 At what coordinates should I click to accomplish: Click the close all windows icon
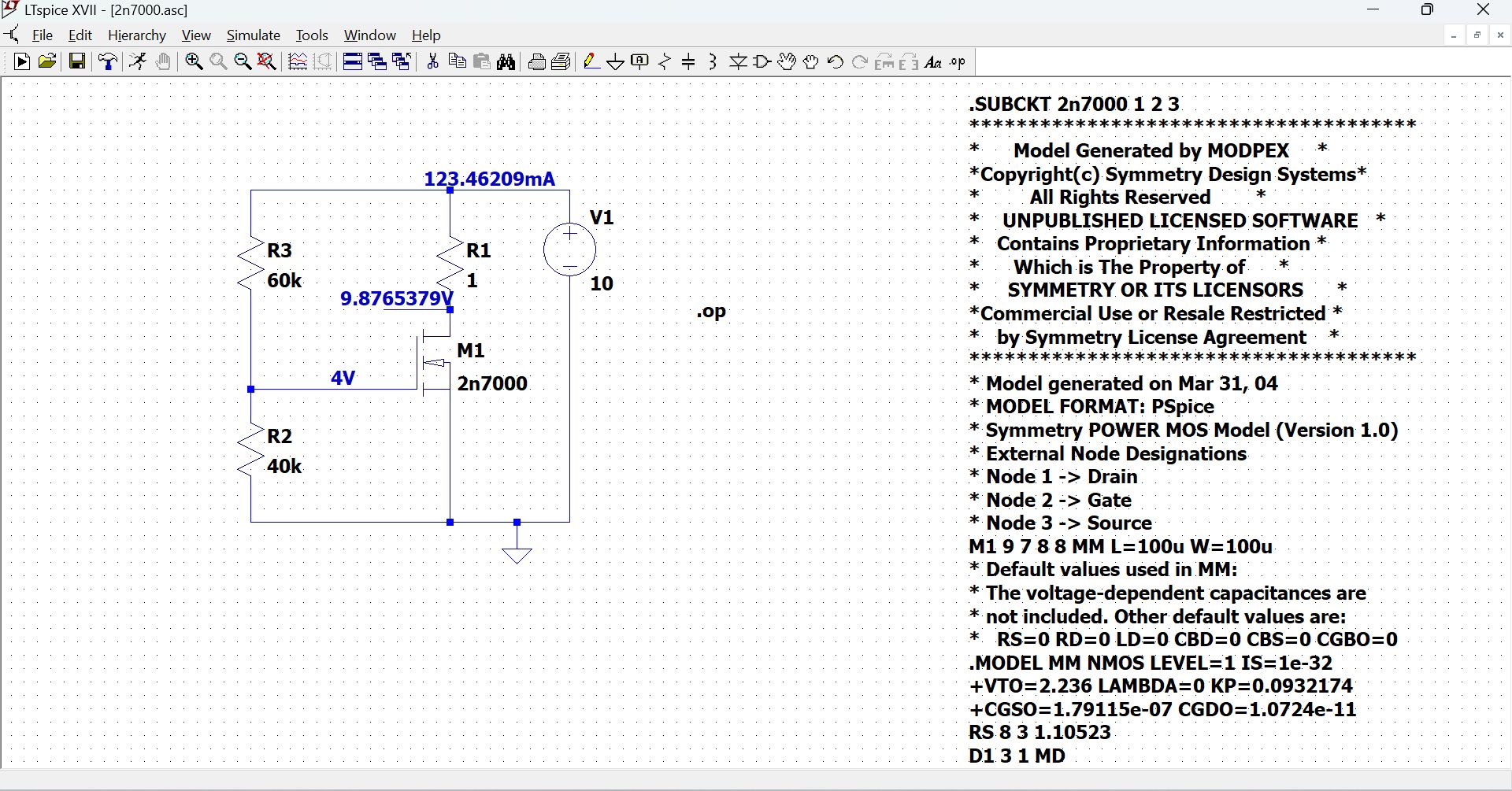point(402,62)
